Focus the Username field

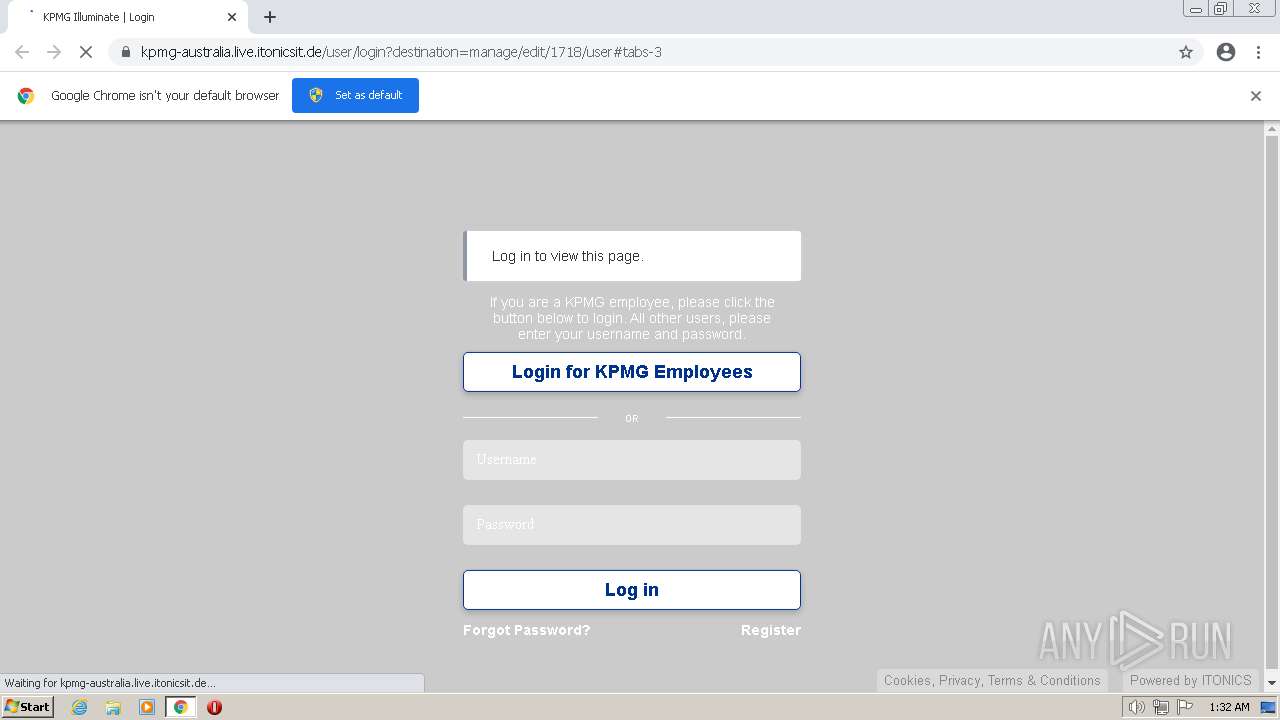pyautogui.click(x=632, y=460)
